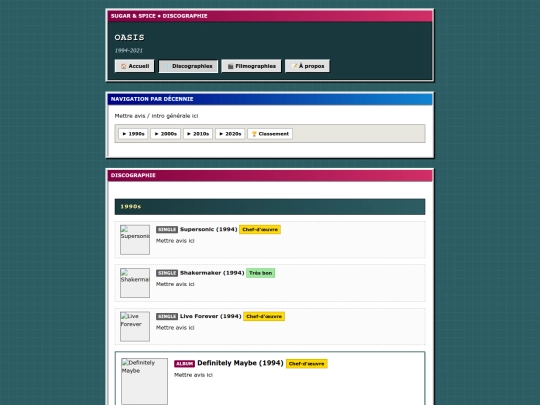Click 'Mettre avis ici' under Definitely Maybe
540x405 pixels.
tap(194, 375)
